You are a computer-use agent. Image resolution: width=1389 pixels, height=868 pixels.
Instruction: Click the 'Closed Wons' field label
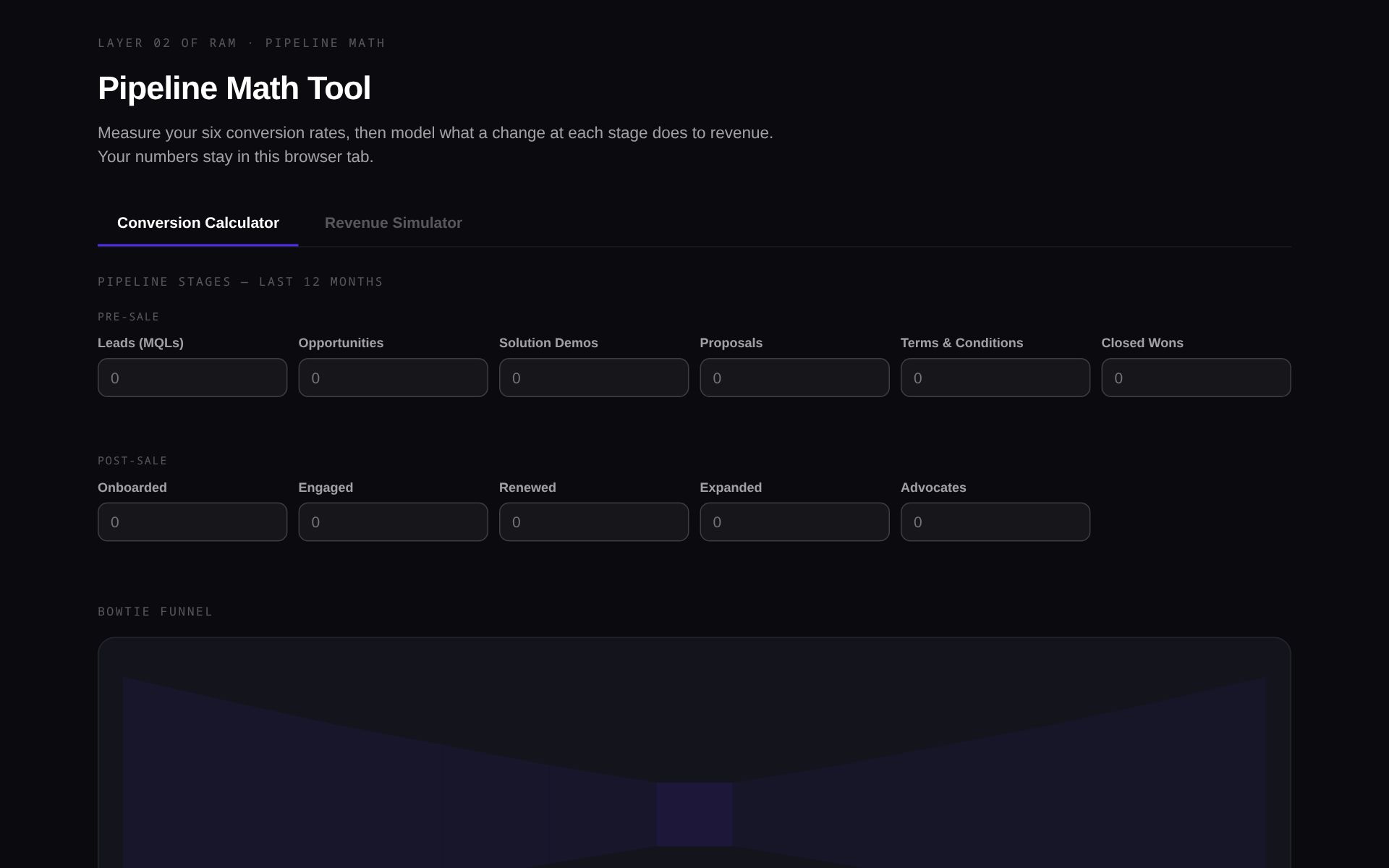[x=1142, y=343]
